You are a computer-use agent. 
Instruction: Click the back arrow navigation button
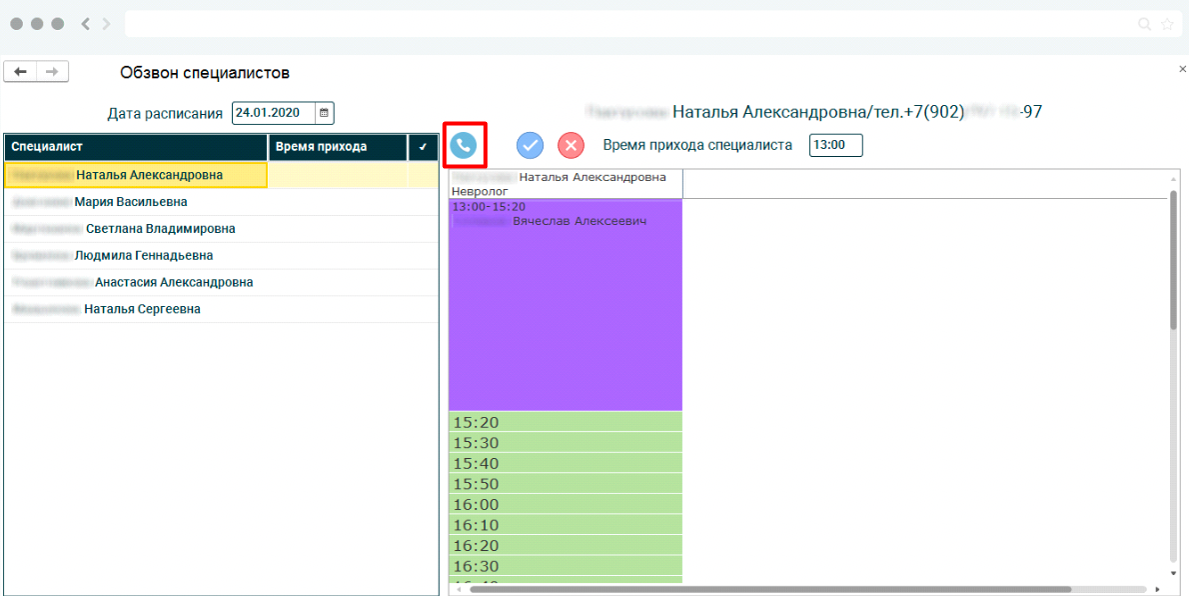20,72
